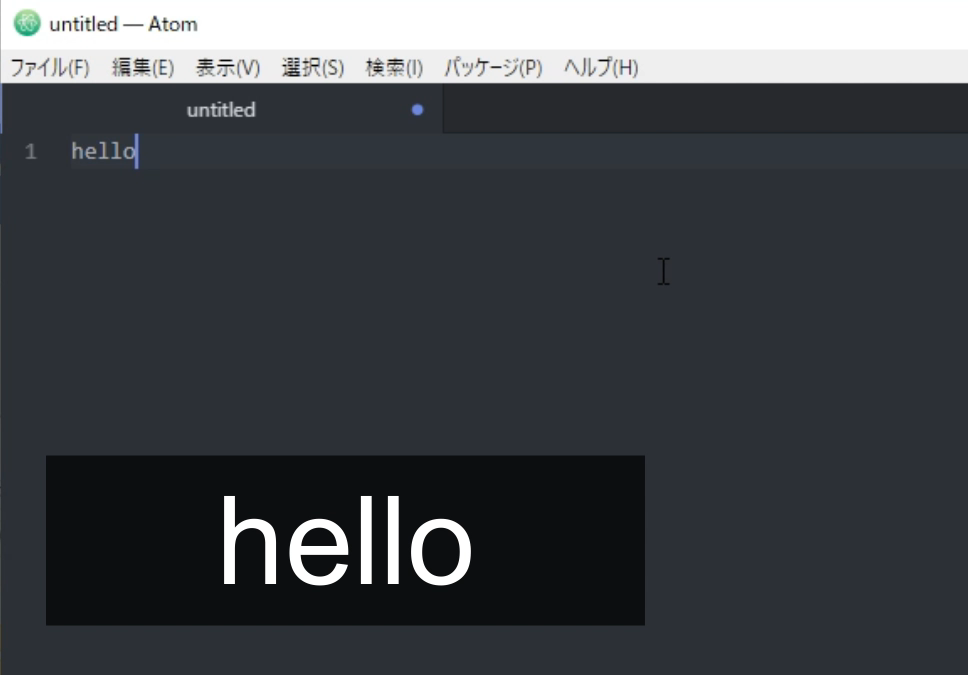Click line number 1 in the gutter
This screenshot has width=968, height=675.
click(31, 151)
